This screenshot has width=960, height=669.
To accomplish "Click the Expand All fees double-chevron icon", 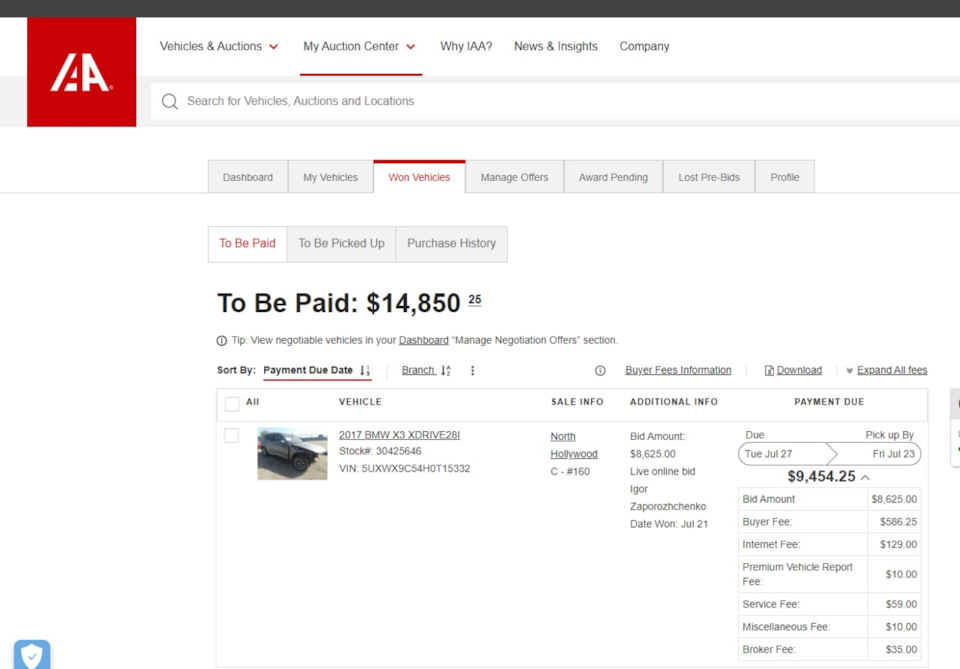I will point(849,370).
